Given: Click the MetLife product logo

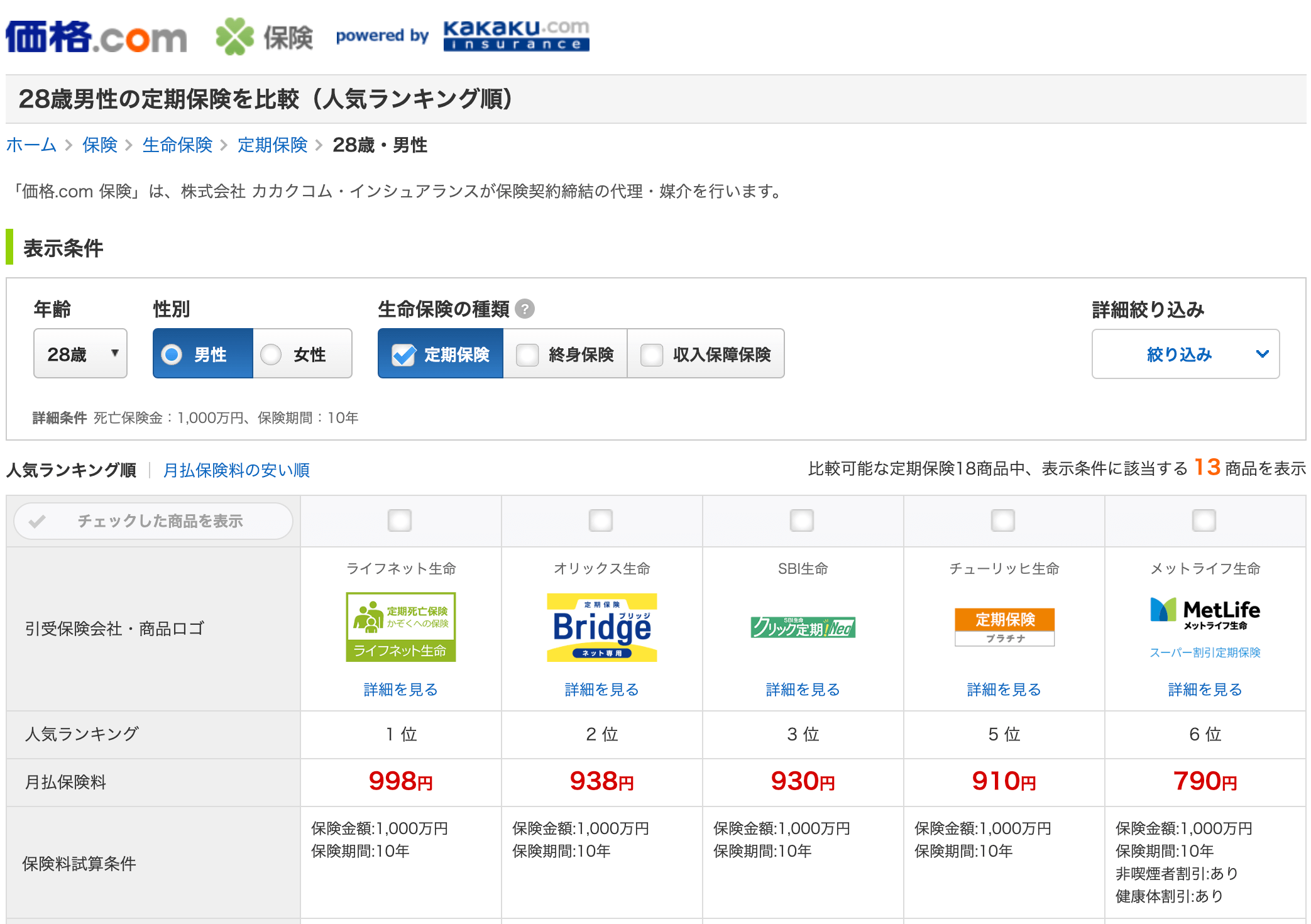Looking at the screenshot, I should (1205, 613).
